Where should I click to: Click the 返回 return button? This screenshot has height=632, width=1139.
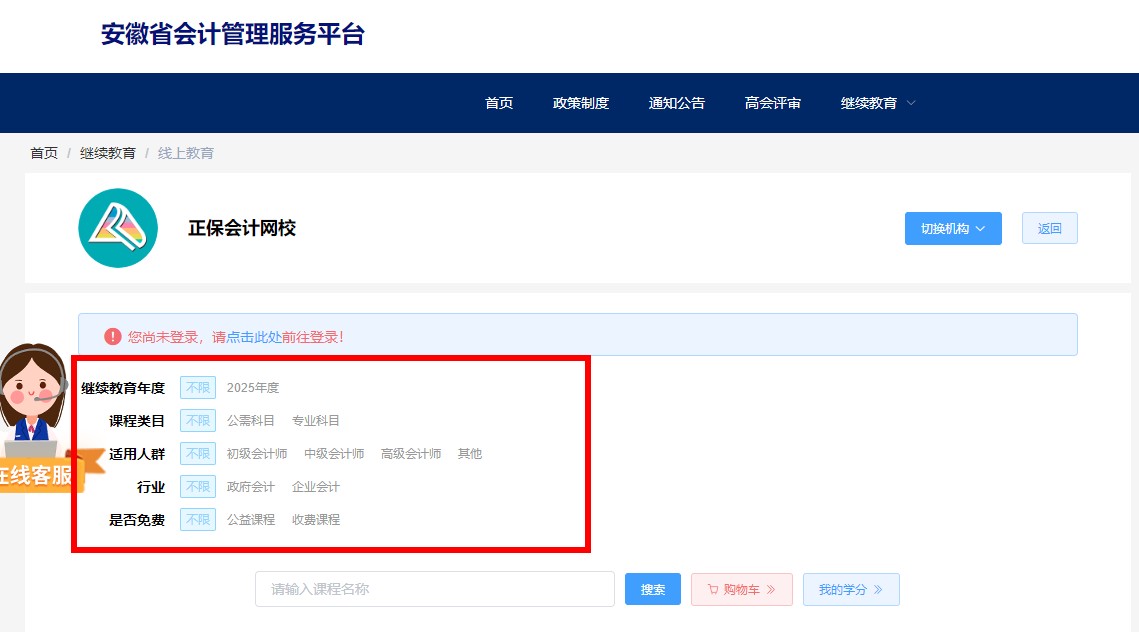(1049, 228)
